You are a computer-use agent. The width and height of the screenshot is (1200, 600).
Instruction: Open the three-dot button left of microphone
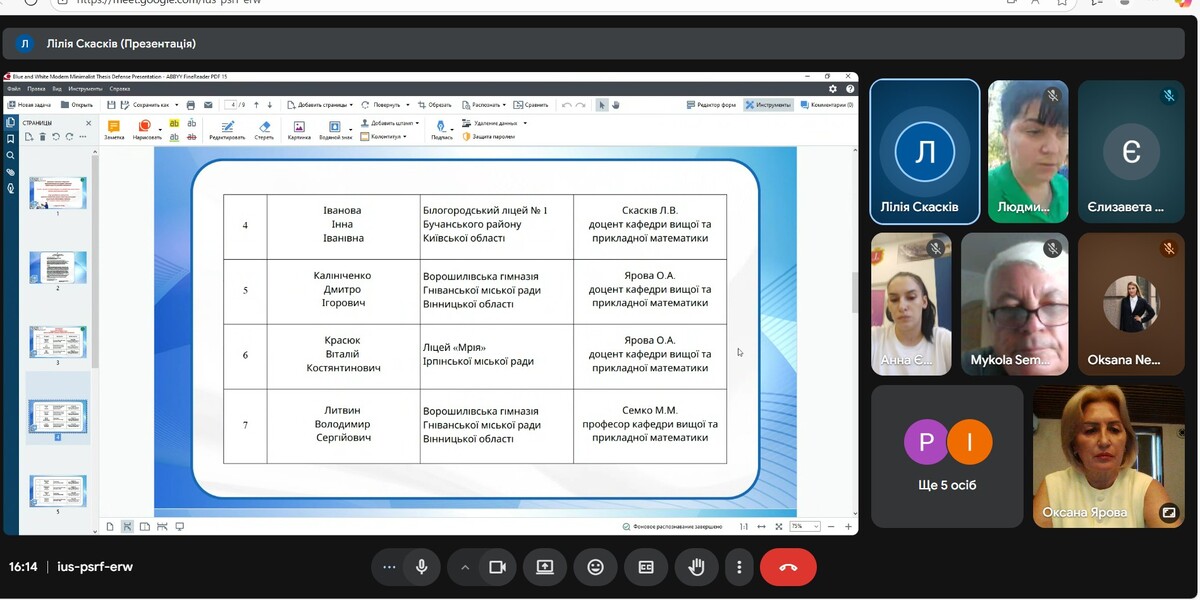tap(389, 567)
